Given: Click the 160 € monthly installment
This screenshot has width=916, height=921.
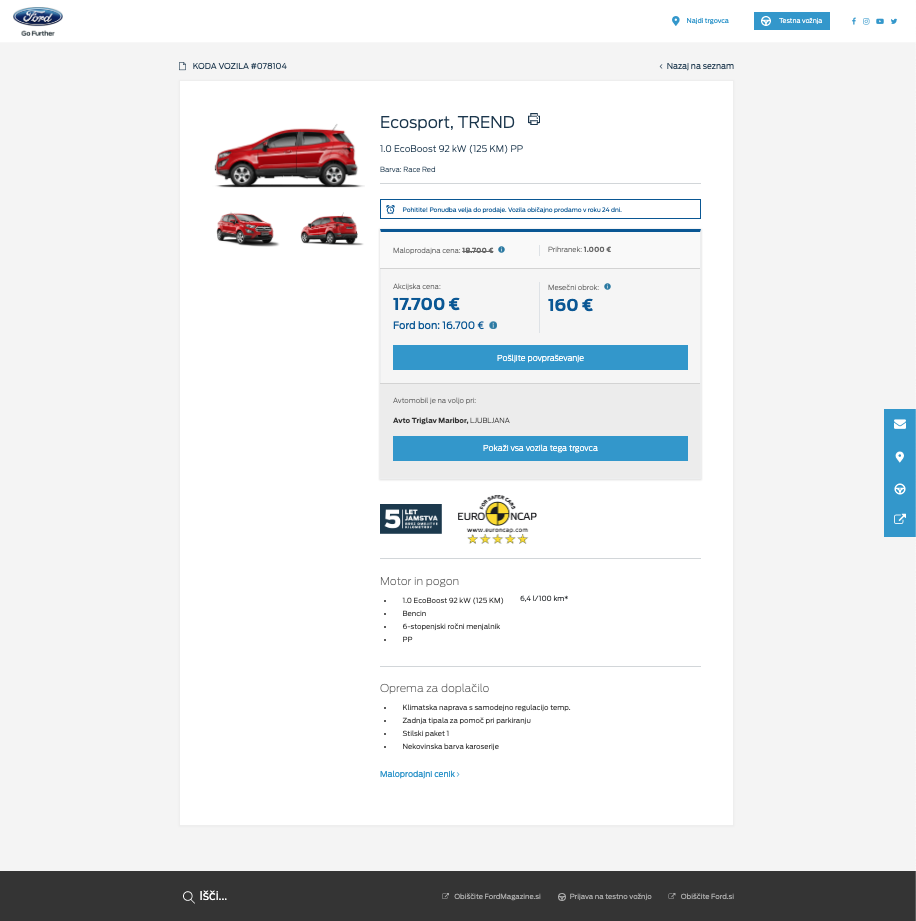Looking at the screenshot, I should coord(570,305).
